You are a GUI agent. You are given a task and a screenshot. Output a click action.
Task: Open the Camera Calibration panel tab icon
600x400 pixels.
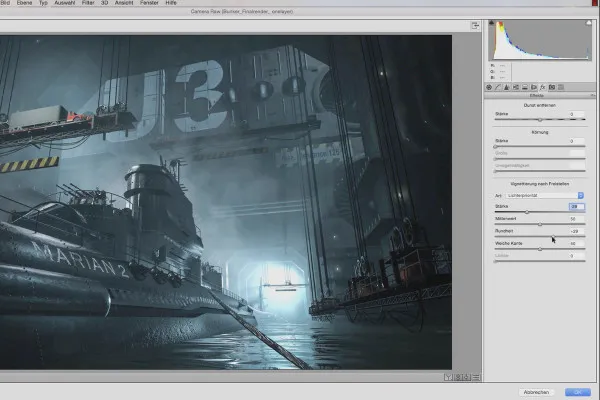click(552, 87)
